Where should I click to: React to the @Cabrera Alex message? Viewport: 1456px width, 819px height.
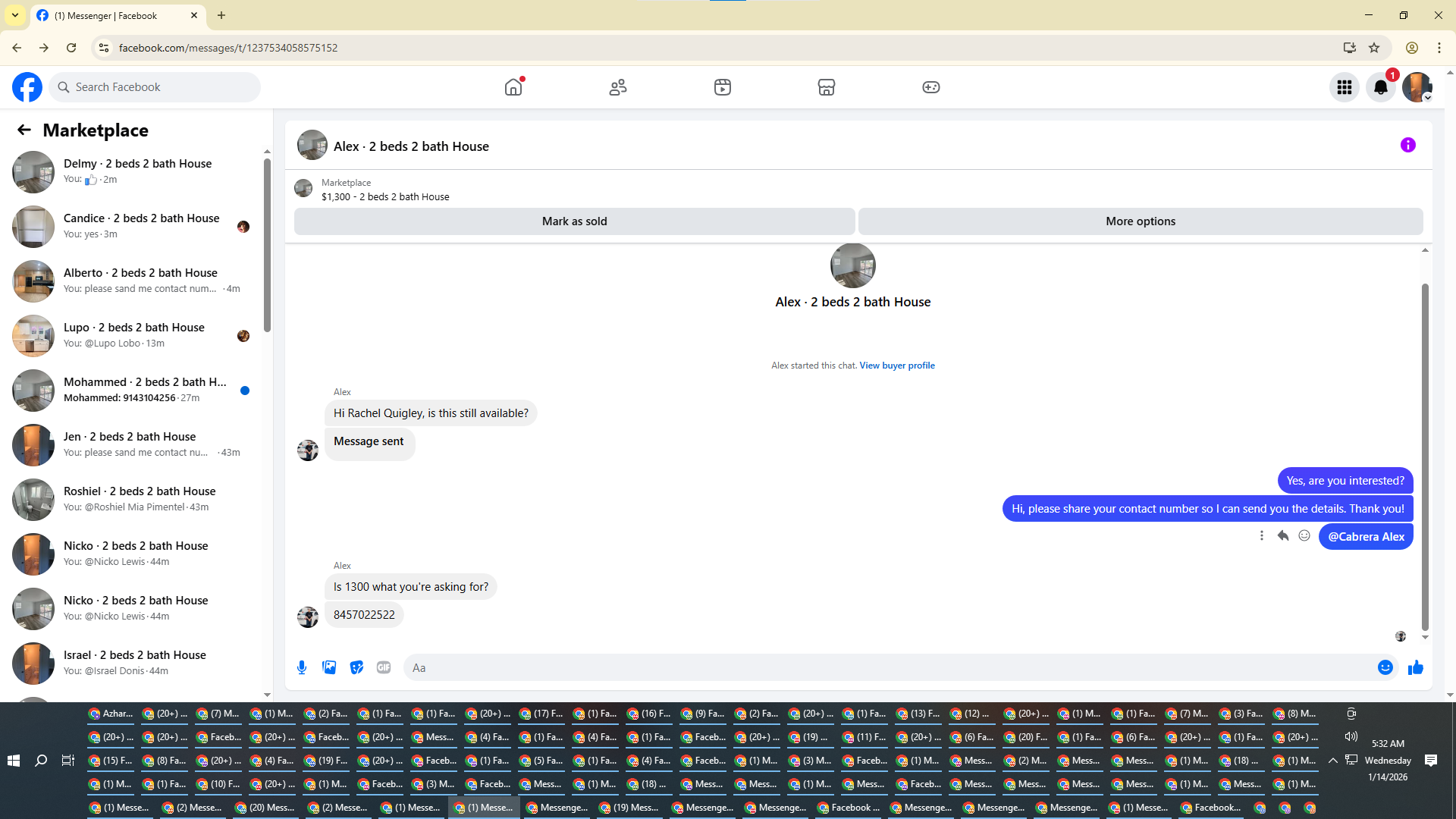[x=1304, y=536]
